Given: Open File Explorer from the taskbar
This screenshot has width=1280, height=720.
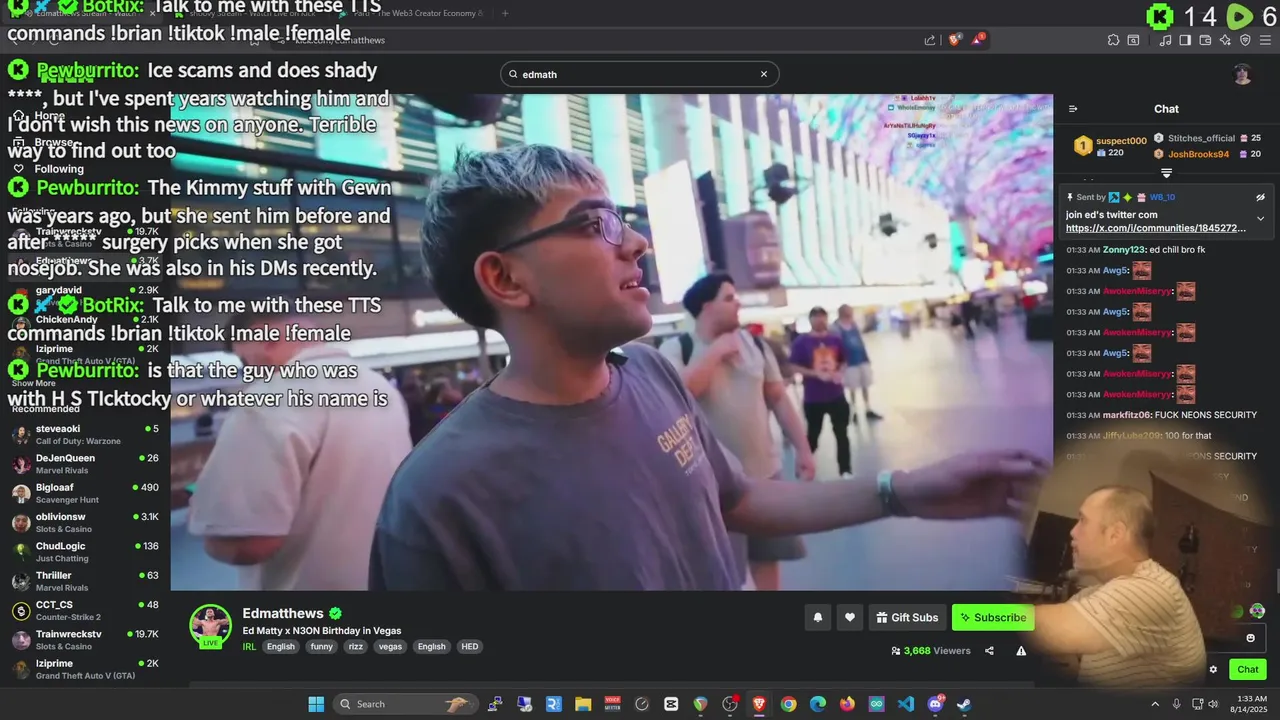Looking at the screenshot, I should click(x=583, y=704).
